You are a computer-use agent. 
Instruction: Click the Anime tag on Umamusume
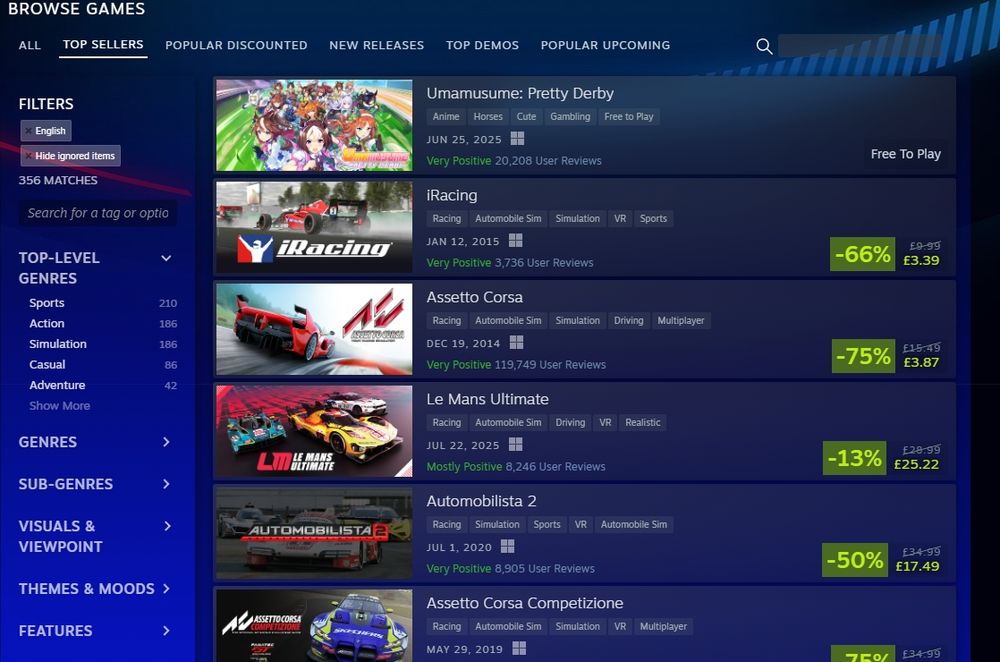tap(446, 117)
